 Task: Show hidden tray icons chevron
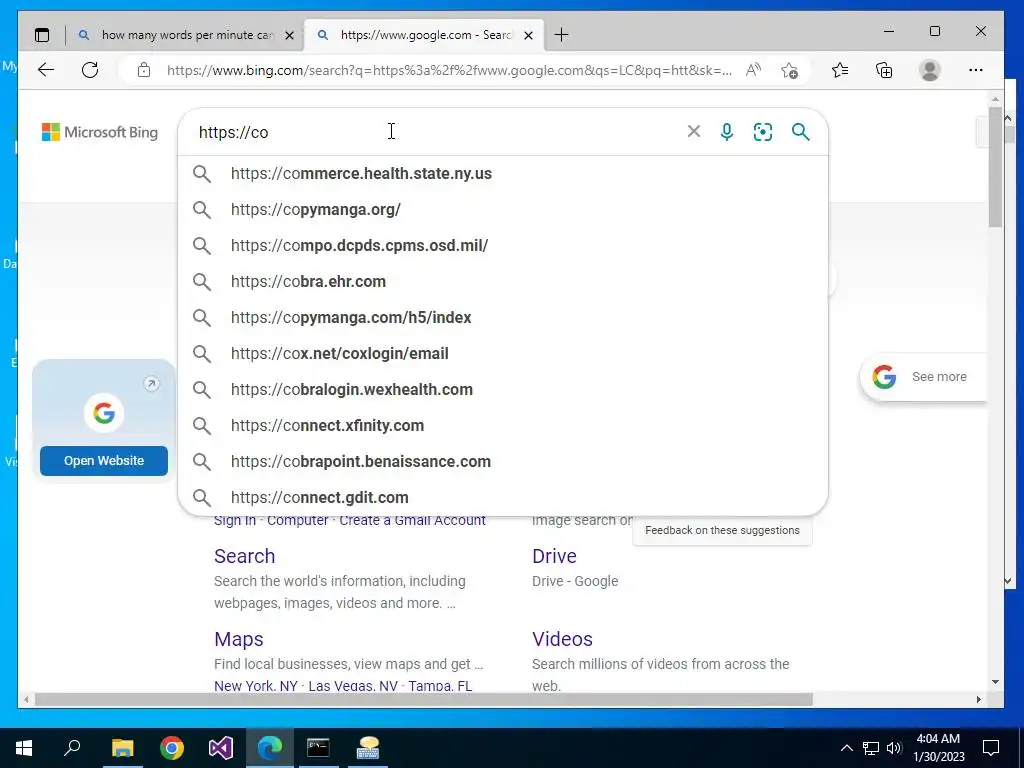(846, 748)
